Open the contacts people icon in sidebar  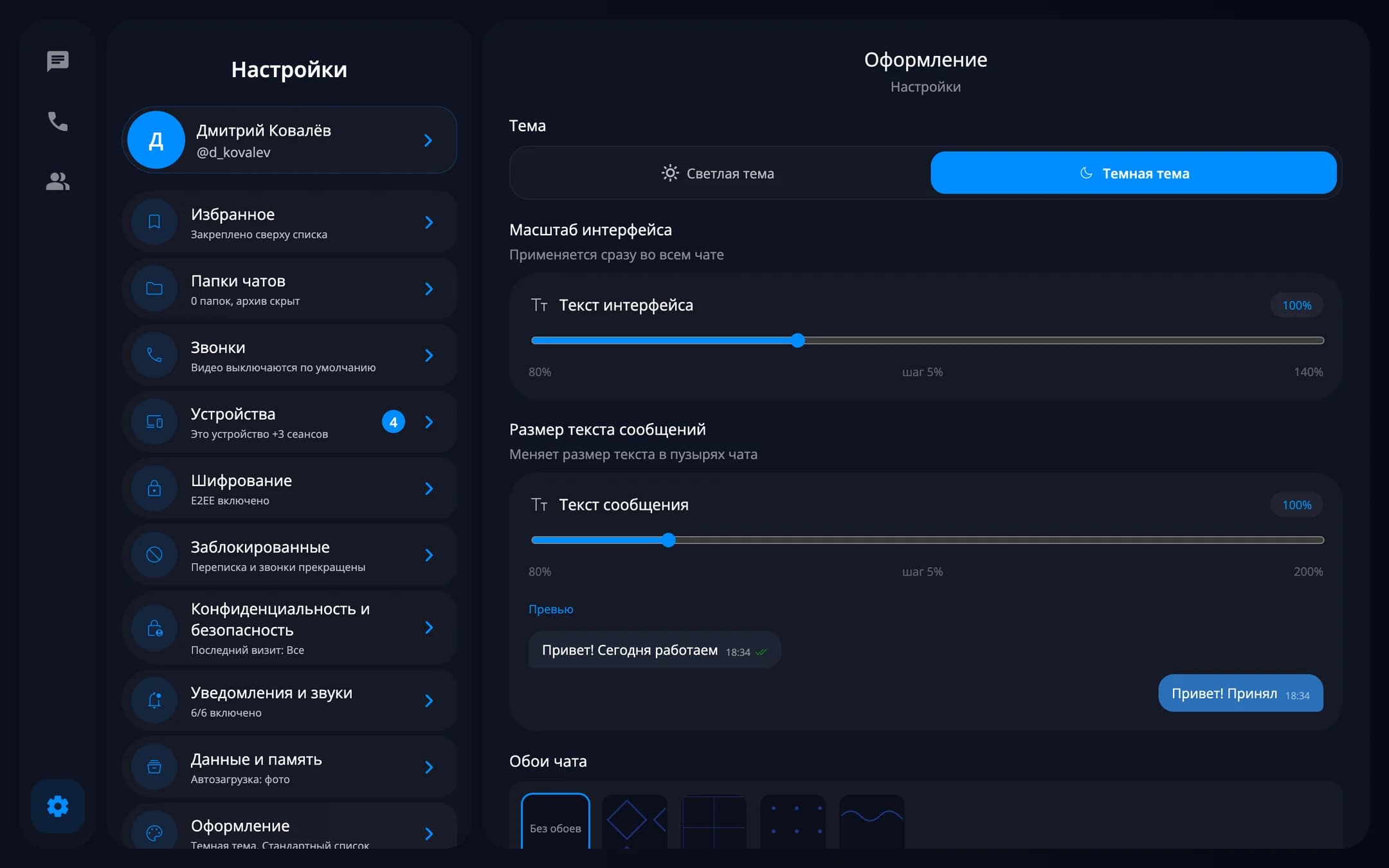pos(58,181)
